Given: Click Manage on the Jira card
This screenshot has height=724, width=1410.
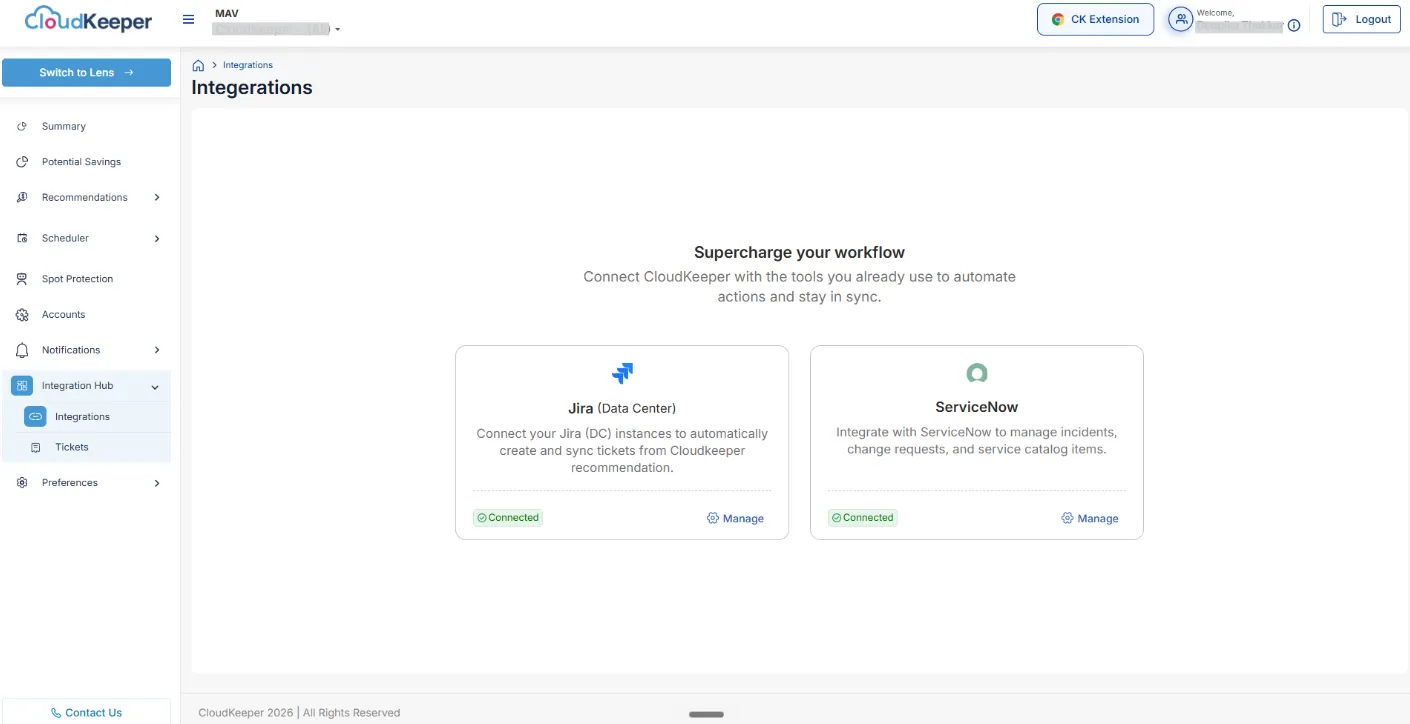Looking at the screenshot, I should 735,518.
